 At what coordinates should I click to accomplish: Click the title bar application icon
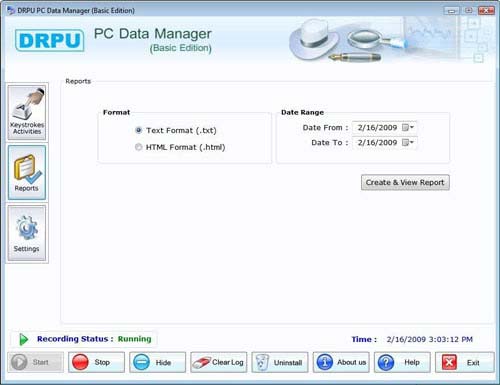click(x=11, y=10)
